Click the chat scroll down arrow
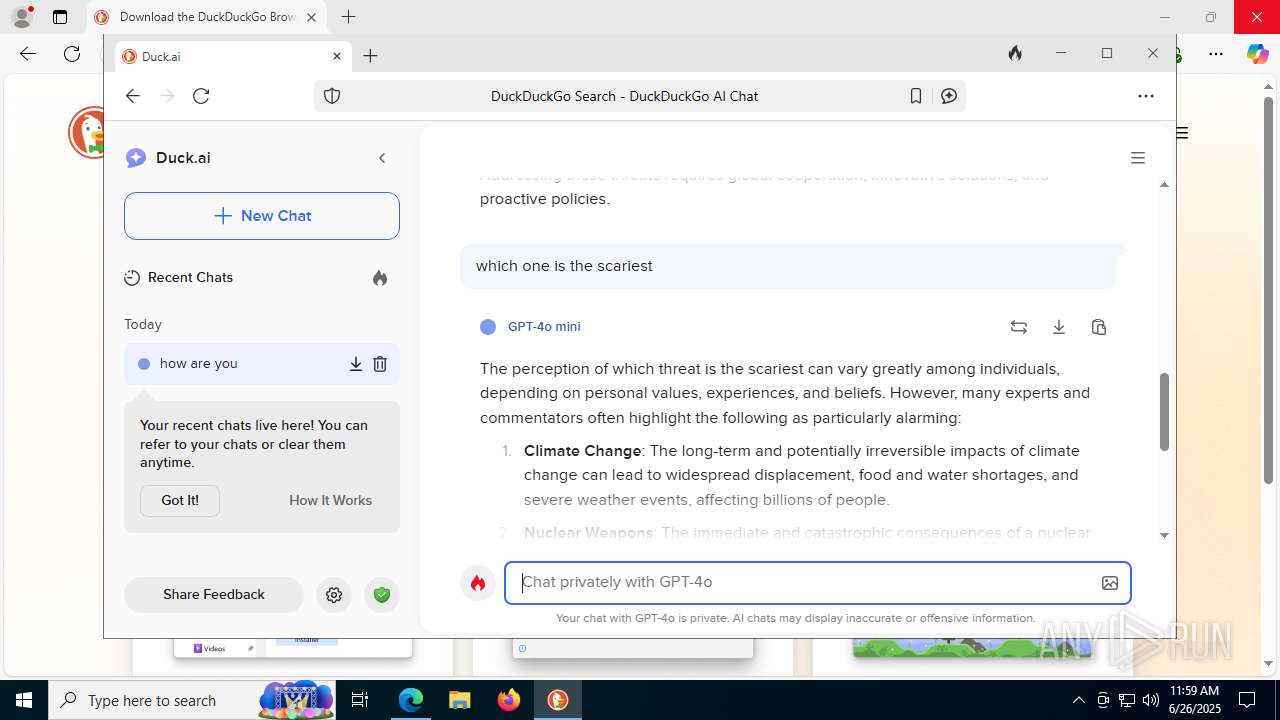 click(1164, 535)
